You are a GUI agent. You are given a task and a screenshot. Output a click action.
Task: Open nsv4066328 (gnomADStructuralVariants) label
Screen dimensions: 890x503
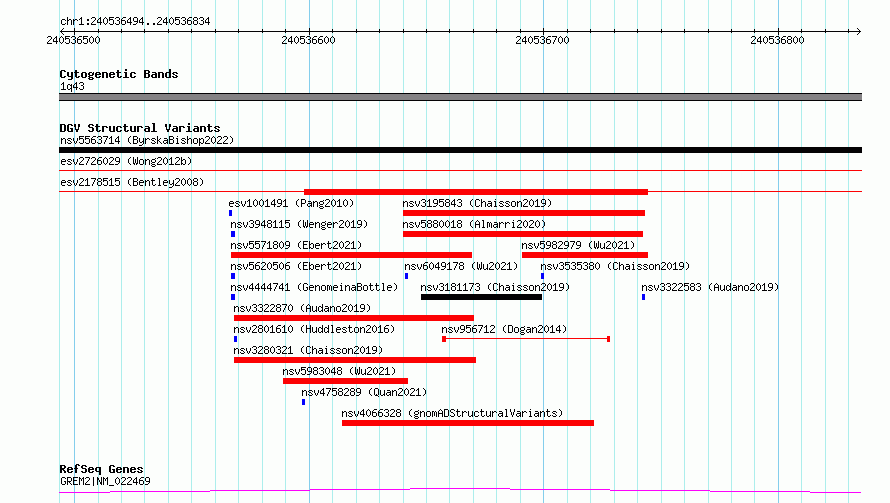pyautogui.click(x=452, y=413)
